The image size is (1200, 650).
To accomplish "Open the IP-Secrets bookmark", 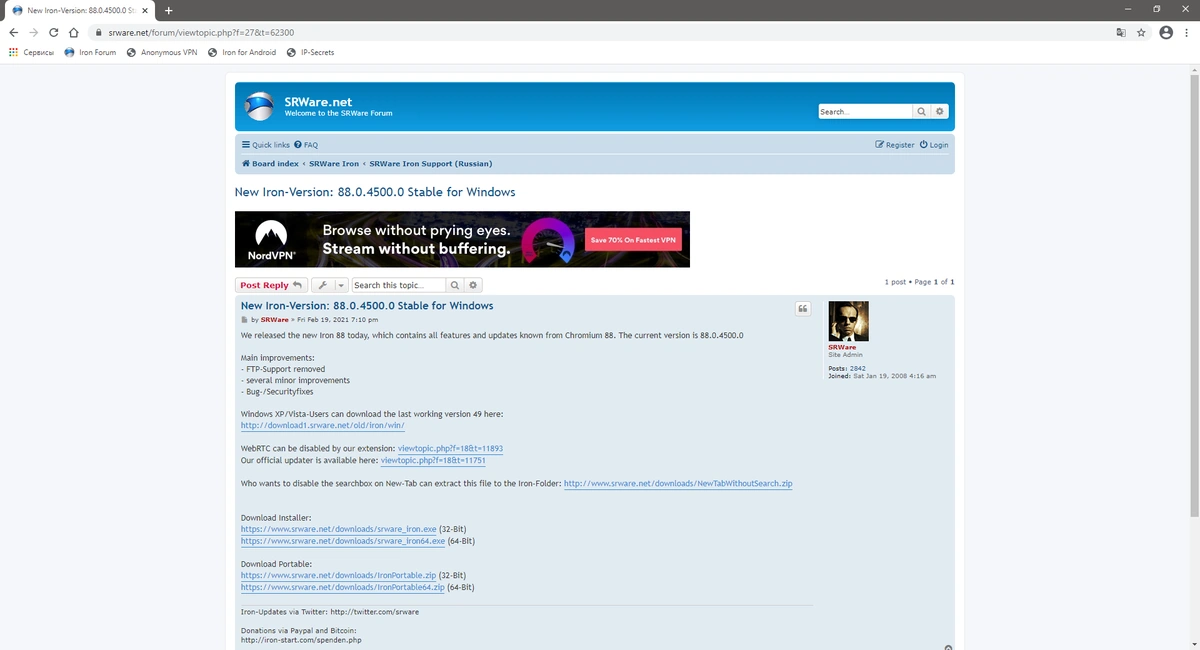I will pyautogui.click(x=310, y=52).
